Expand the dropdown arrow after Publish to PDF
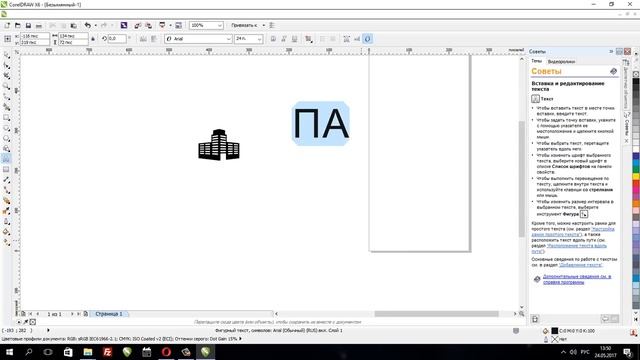640x360 pixels. 170,25
